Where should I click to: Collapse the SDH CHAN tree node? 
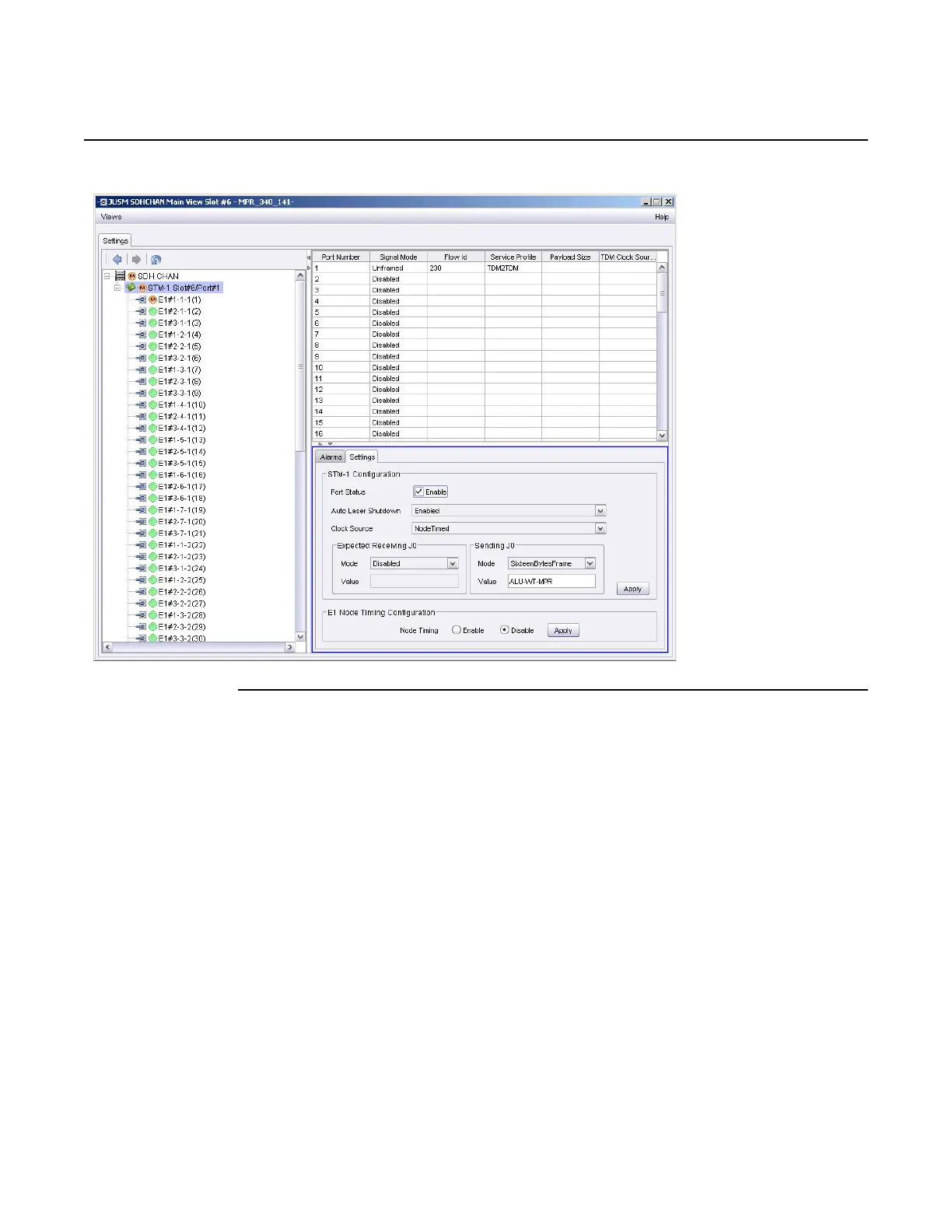point(107,276)
